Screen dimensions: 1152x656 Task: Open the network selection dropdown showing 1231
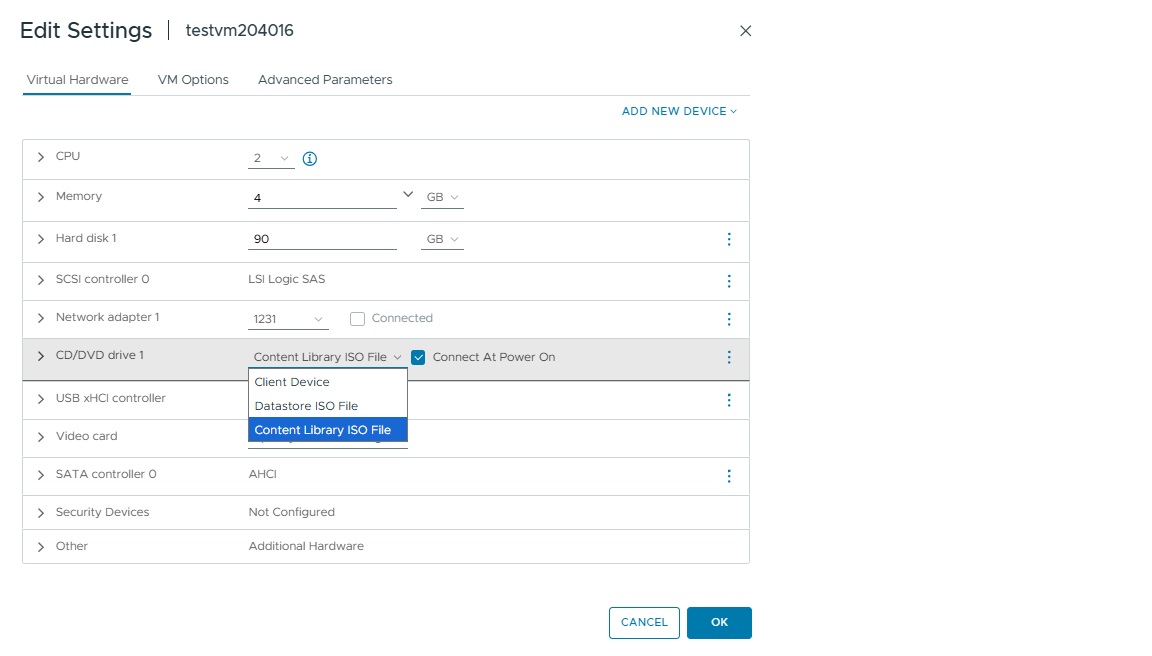(x=287, y=318)
